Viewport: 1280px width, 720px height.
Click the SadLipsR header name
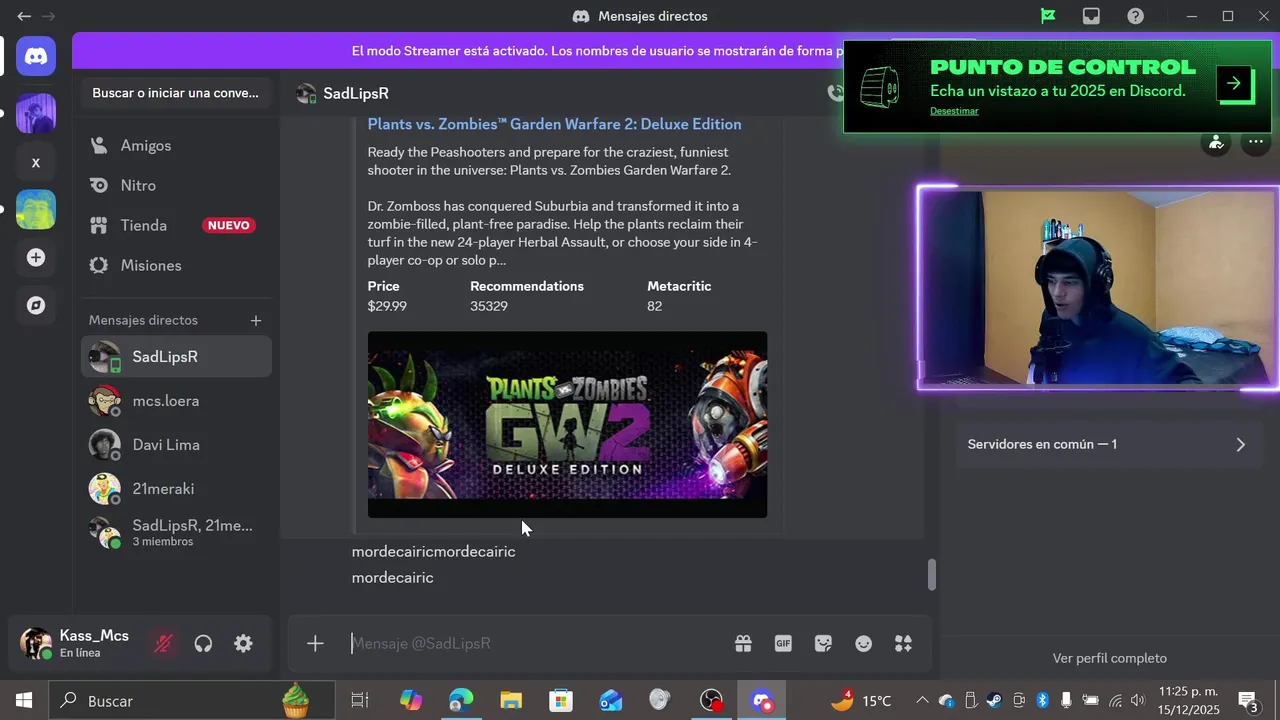coord(356,93)
